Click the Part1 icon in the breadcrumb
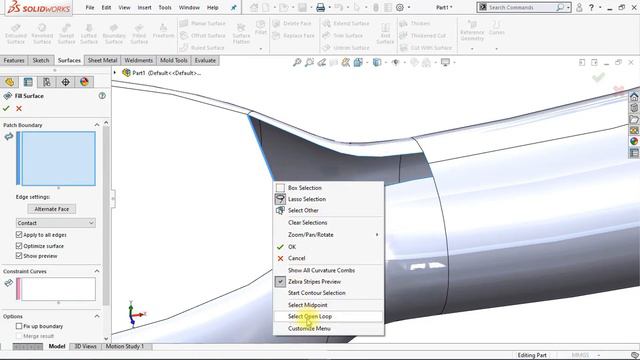Viewport: 640px width, 360px height. click(x=127, y=73)
